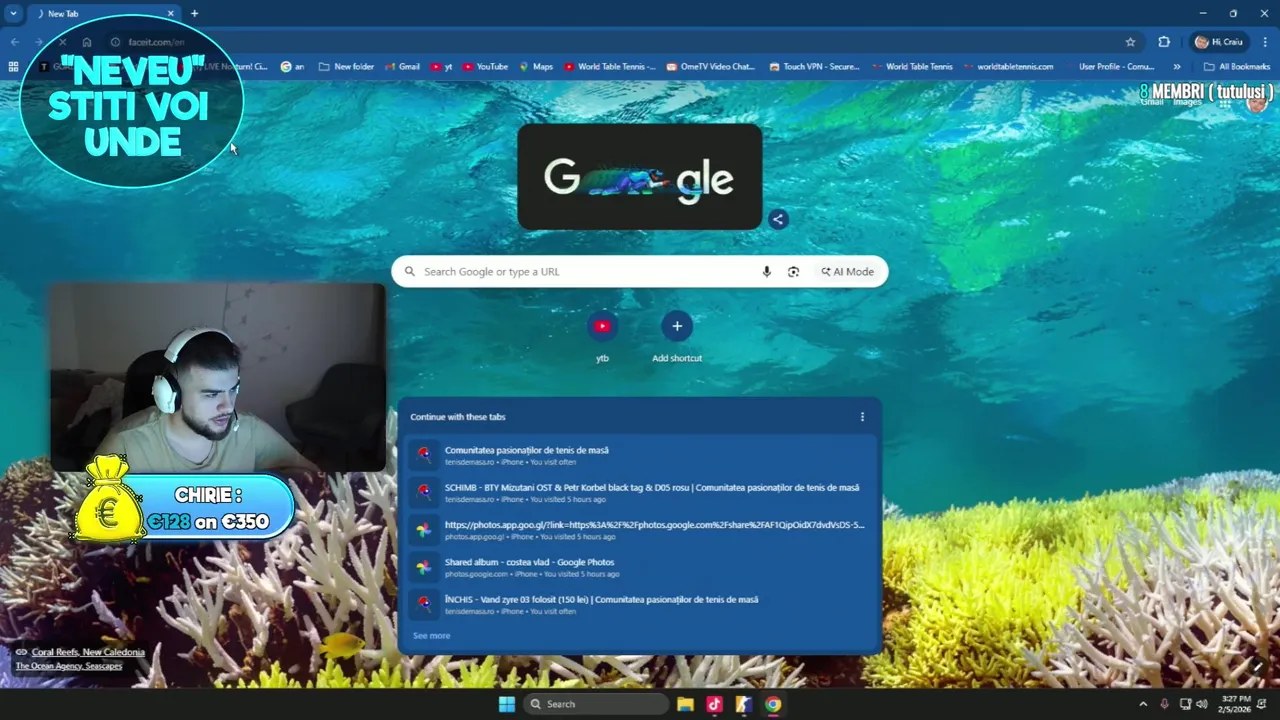Viewport: 1280px width, 720px height.
Task: Open the YouTube bookmark
Action: click(485, 67)
